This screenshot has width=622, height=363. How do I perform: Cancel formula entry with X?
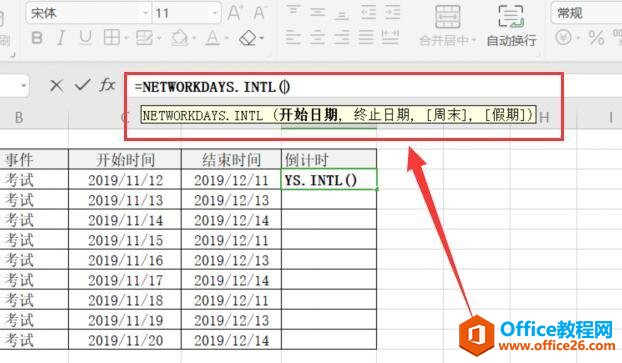(57, 85)
